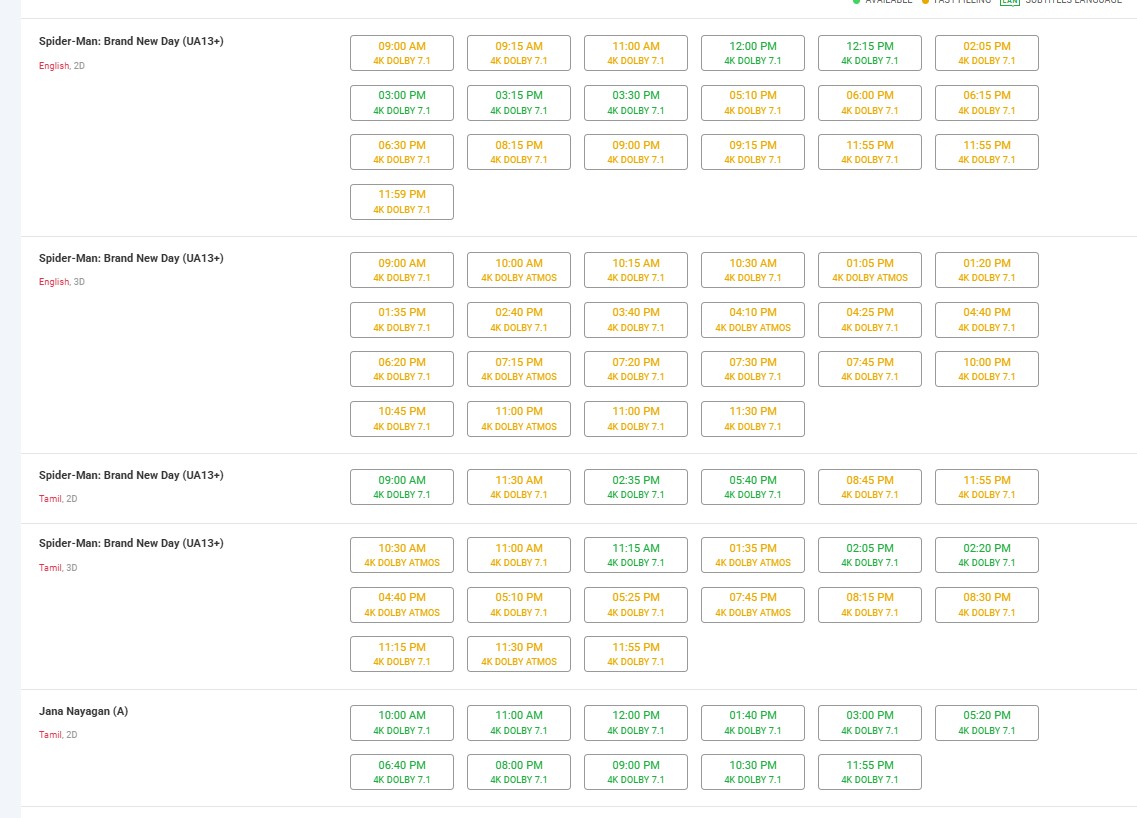Screen dimensions: 1137x818
Task: Book 07:15 PM Dolby Atmos English 3D show
Action: pos(518,369)
